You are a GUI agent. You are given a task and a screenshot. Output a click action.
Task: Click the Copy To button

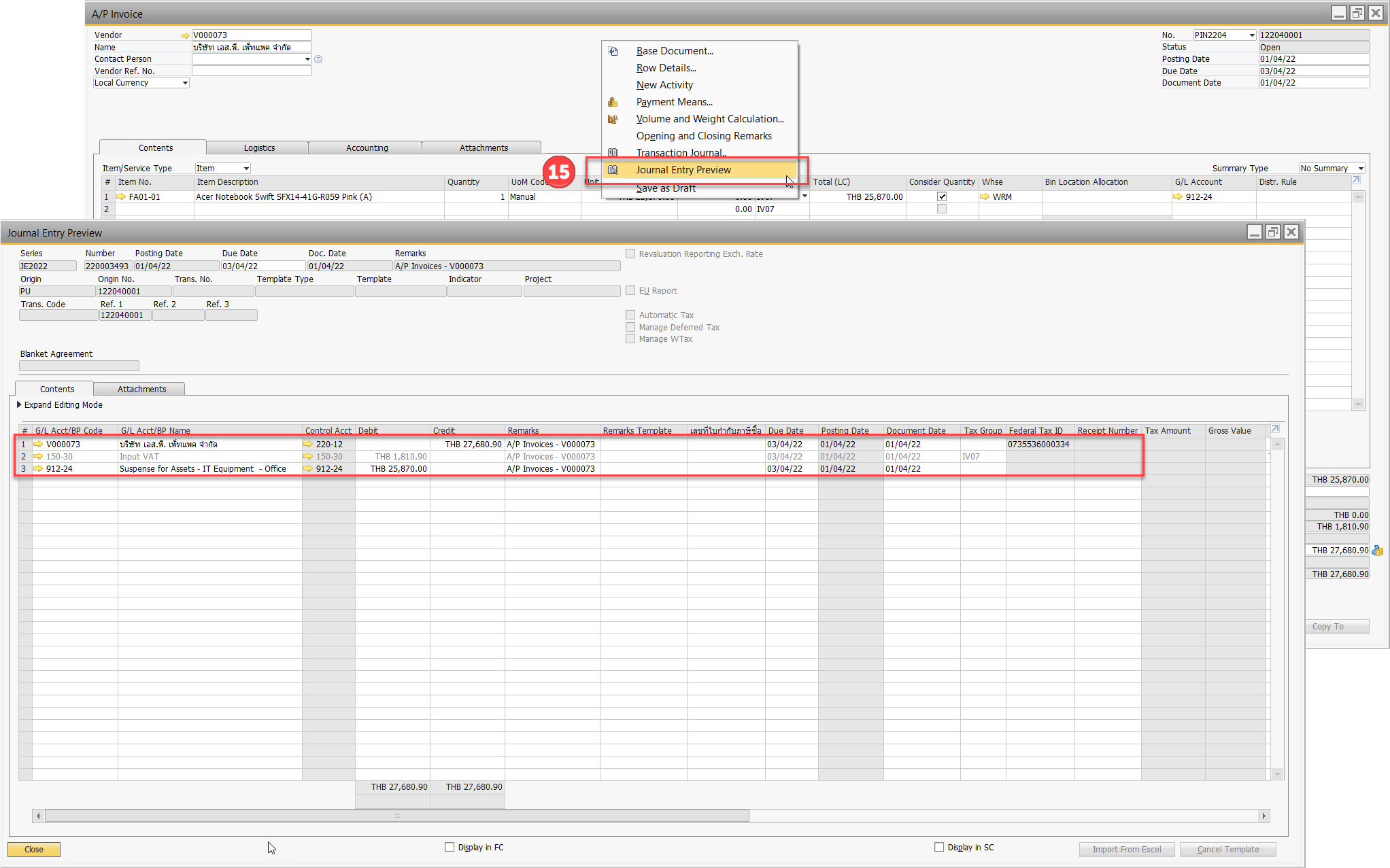click(1336, 627)
